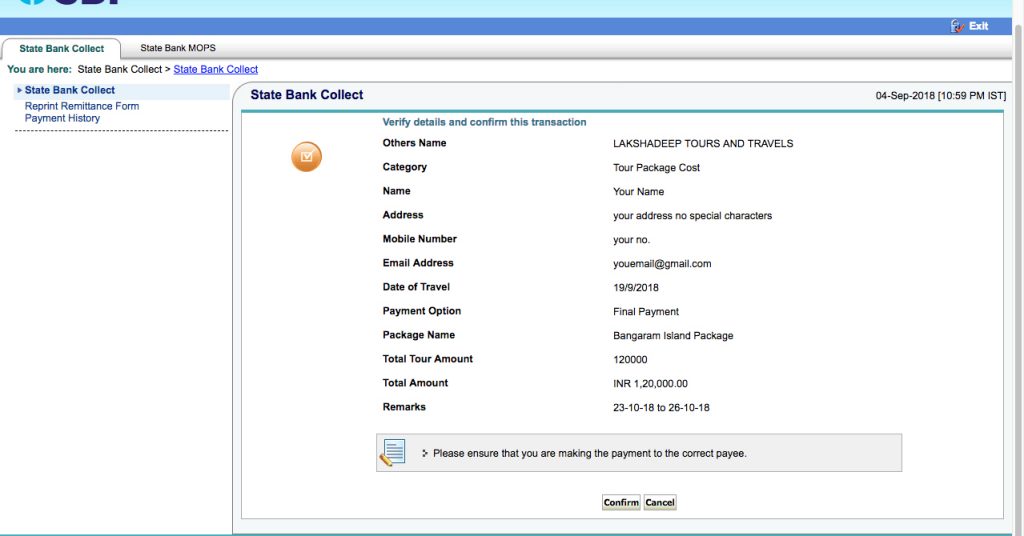Image resolution: width=1024 pixels, height=536 pixels.
Task: Click the youemail@gmail.com email value
Action: (x=662, y=264)
